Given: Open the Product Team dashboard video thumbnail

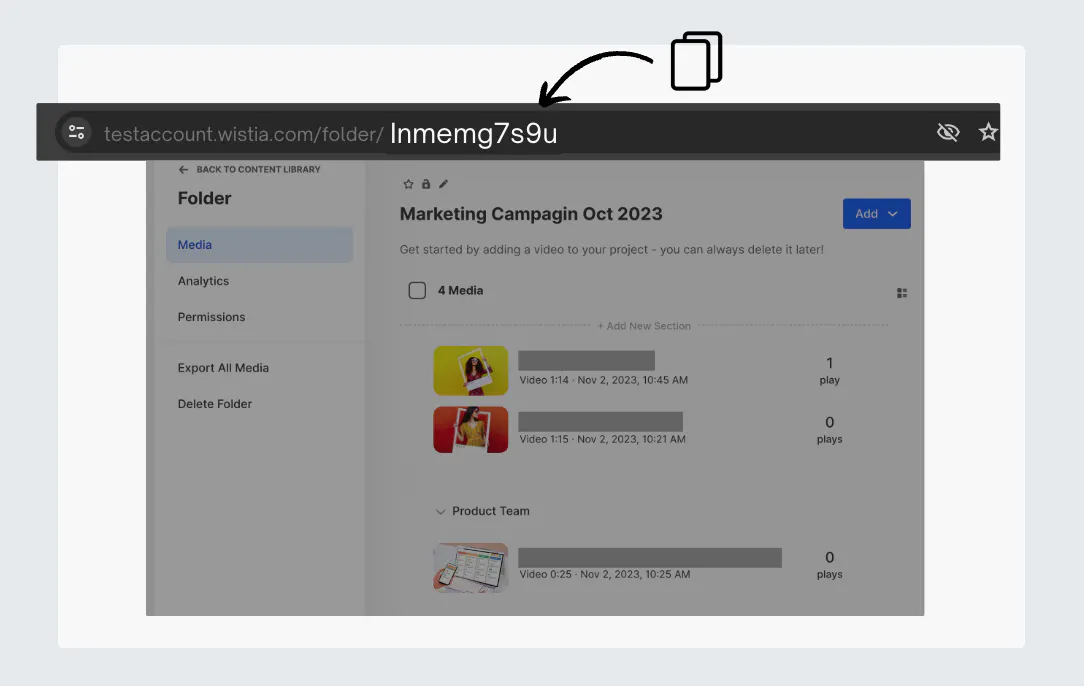Looking at the screenshot, I should (x=471, y=568).
